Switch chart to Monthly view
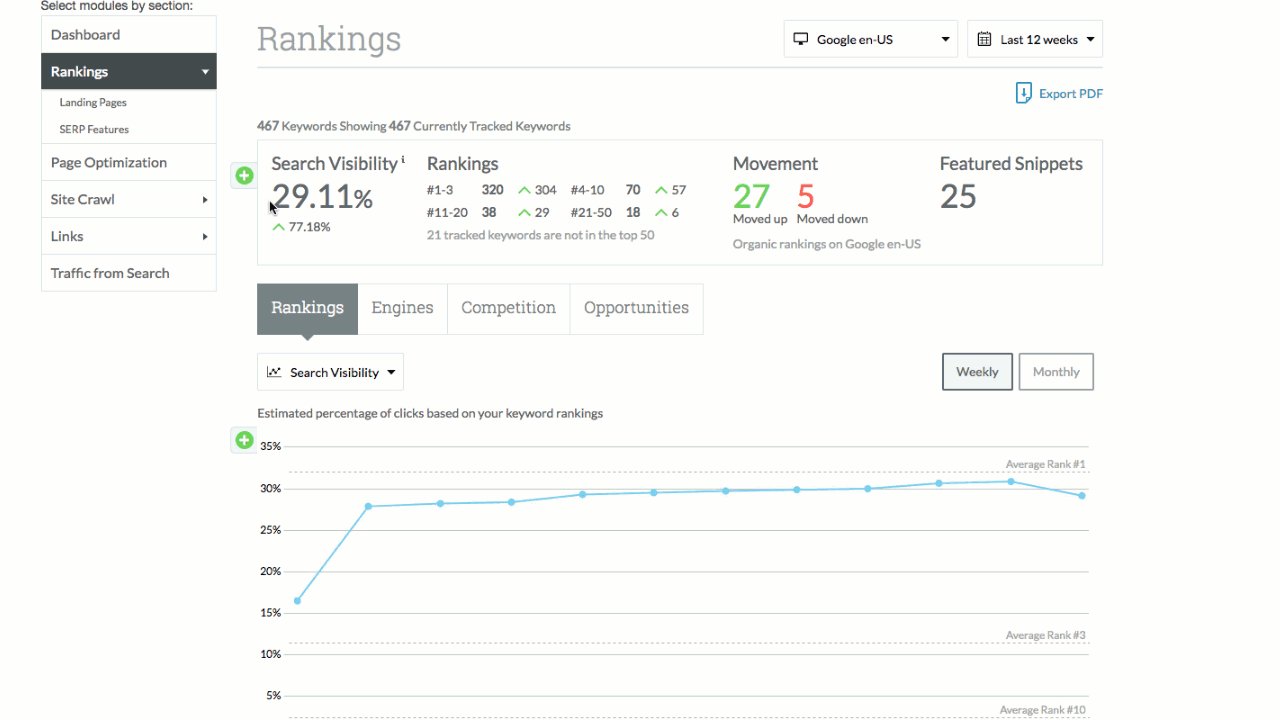 click(x=1056, y=372)
